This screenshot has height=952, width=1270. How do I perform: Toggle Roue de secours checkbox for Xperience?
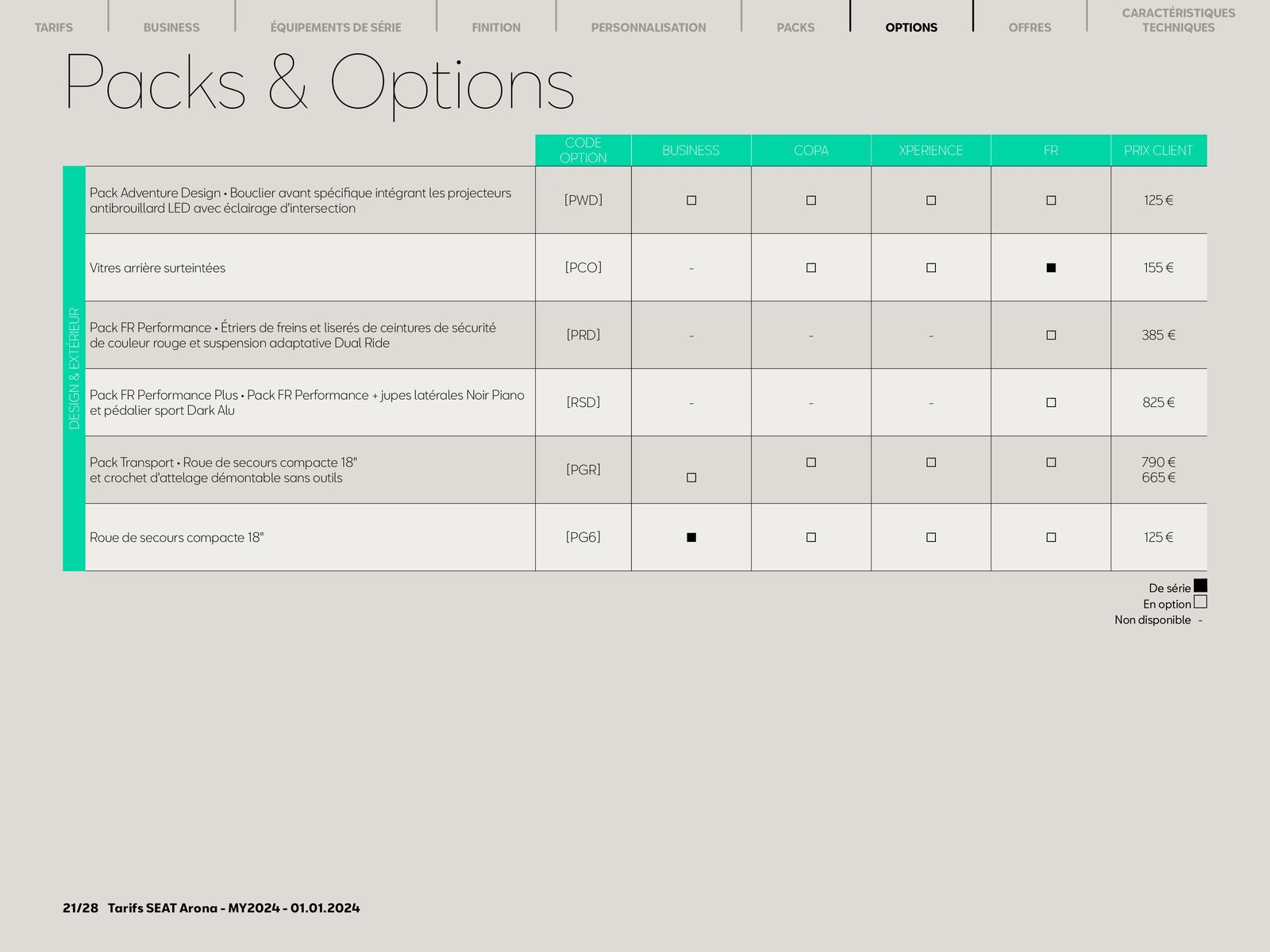coord(931,538)
